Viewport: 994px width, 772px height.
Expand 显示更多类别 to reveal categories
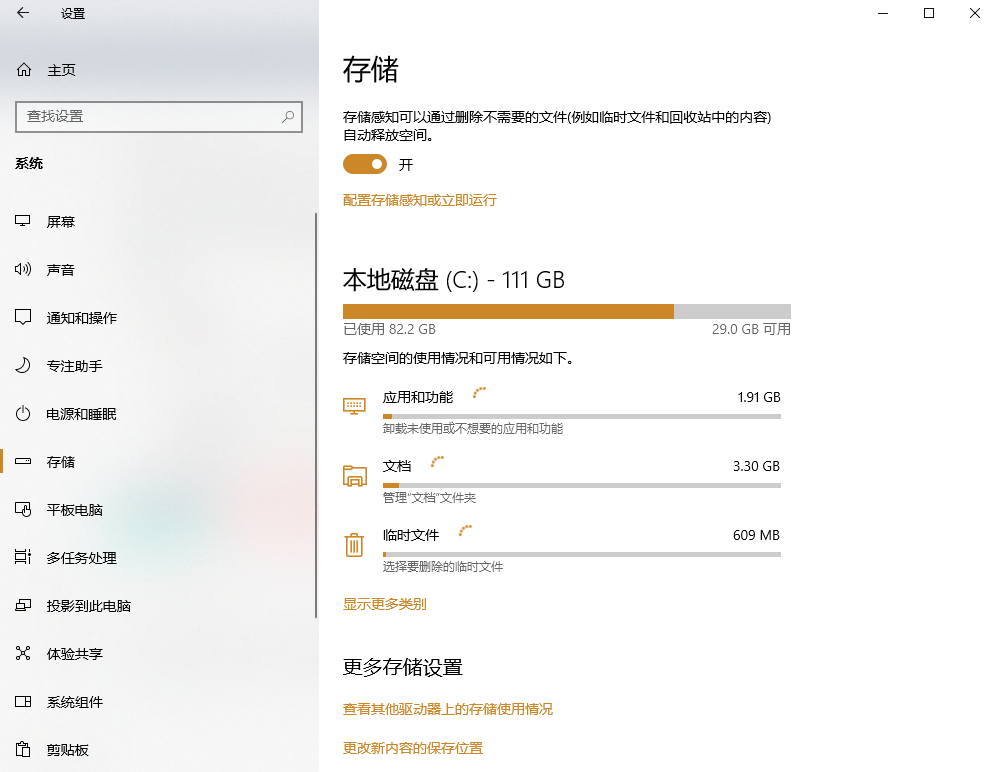384,604
